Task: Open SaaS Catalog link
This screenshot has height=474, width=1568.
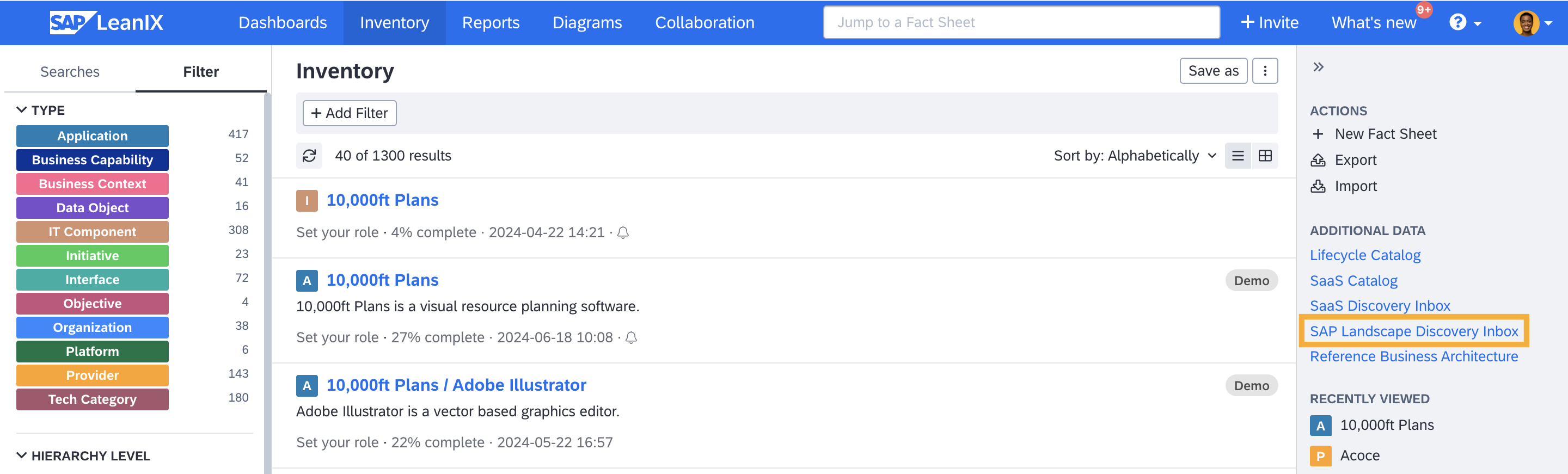Action: point(1353,281)
